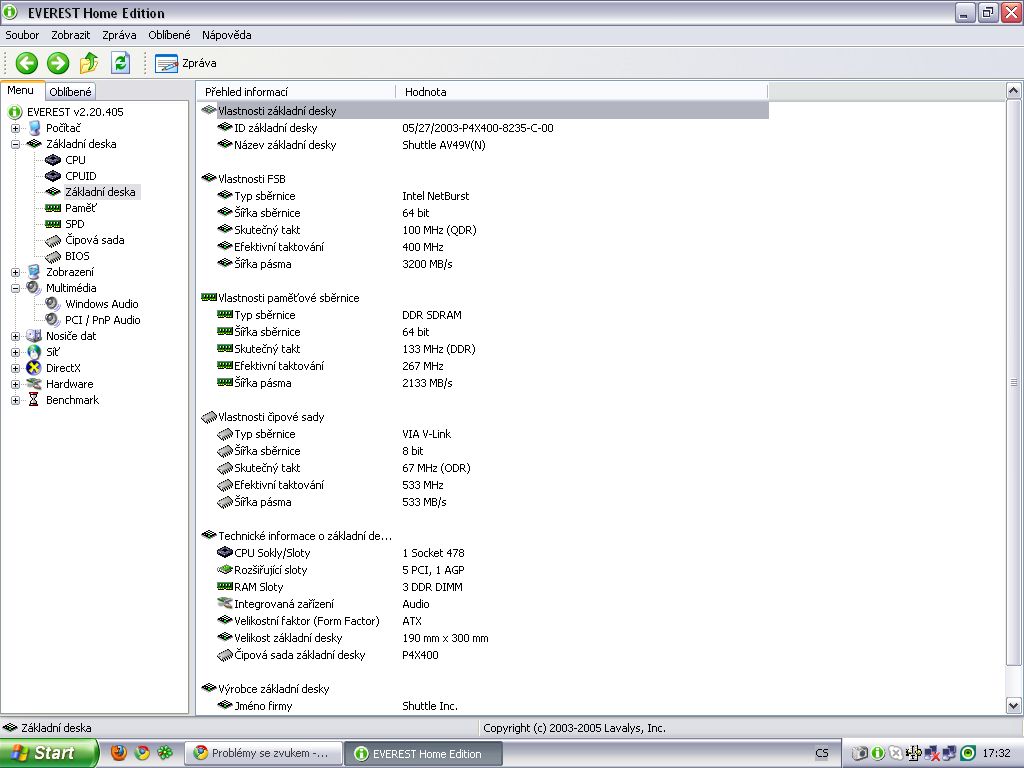Click the Hodnota column header
The image size is (1024, 768).
582,92
